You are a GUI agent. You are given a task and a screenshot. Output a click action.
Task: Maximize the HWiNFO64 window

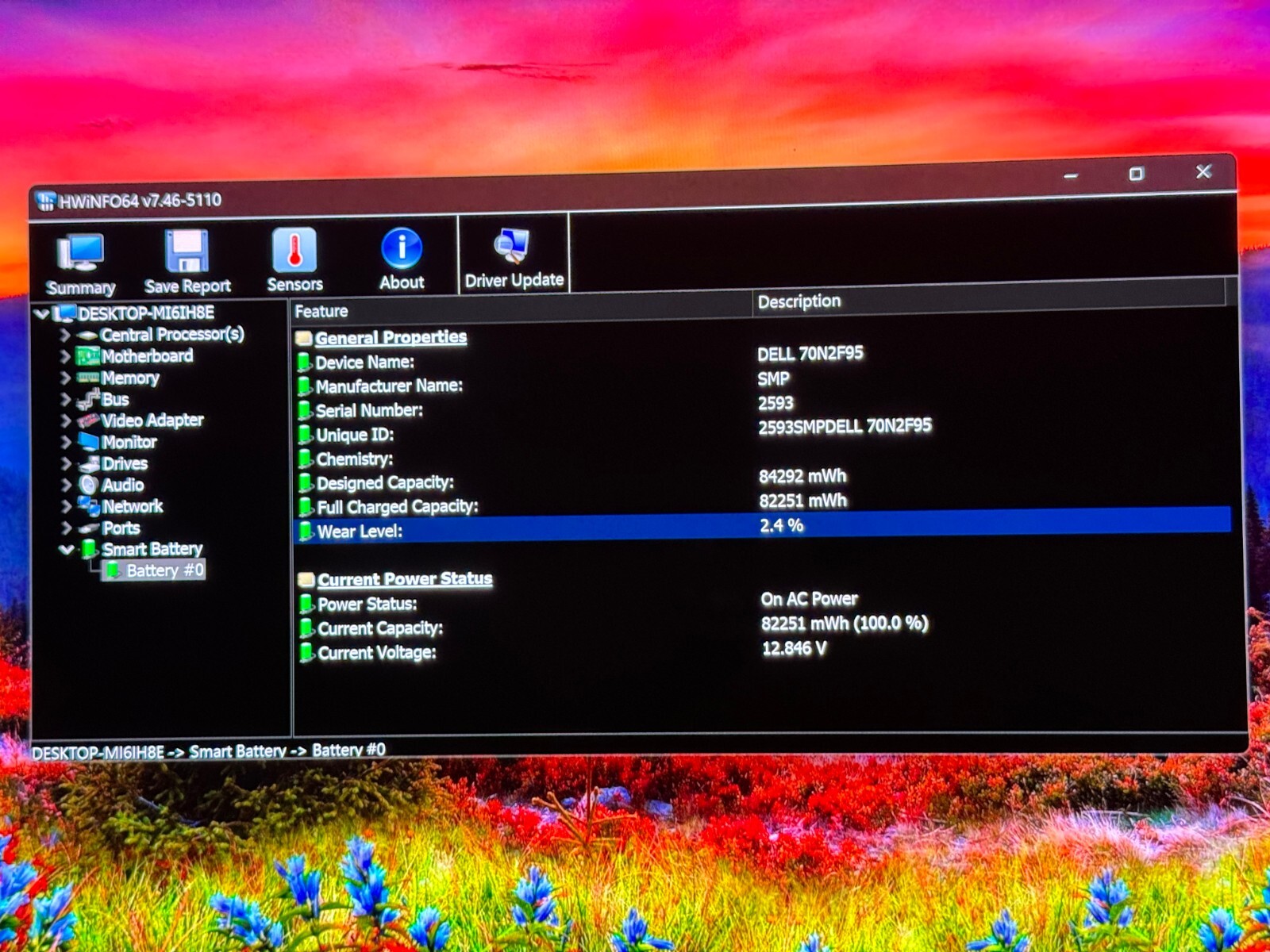tap(1136, 174)
